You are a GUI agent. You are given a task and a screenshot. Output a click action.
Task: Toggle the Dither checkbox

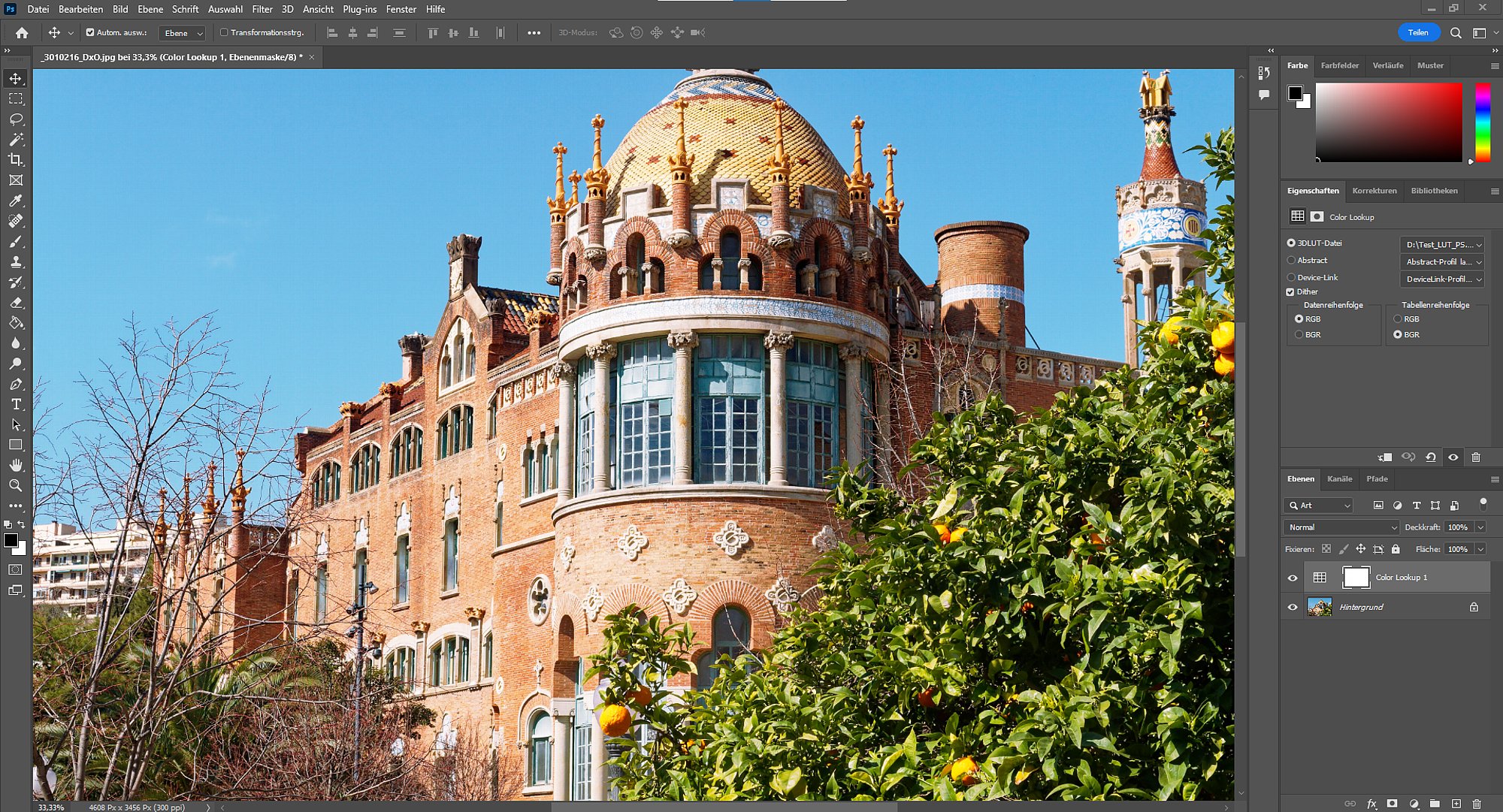point(1290,292)
